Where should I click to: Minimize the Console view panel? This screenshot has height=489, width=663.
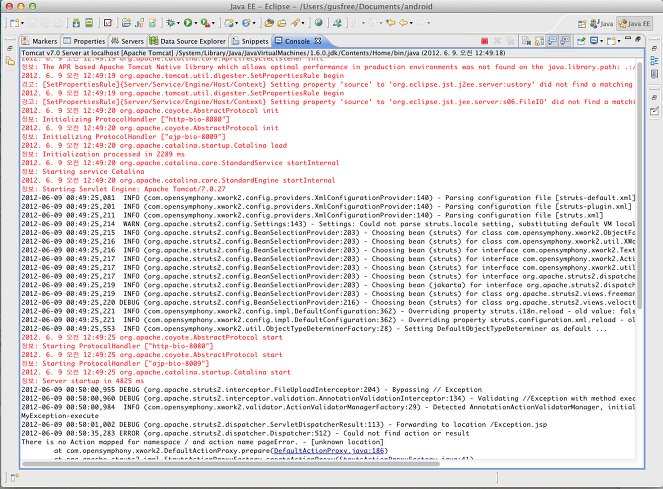[x=628, y=38]
